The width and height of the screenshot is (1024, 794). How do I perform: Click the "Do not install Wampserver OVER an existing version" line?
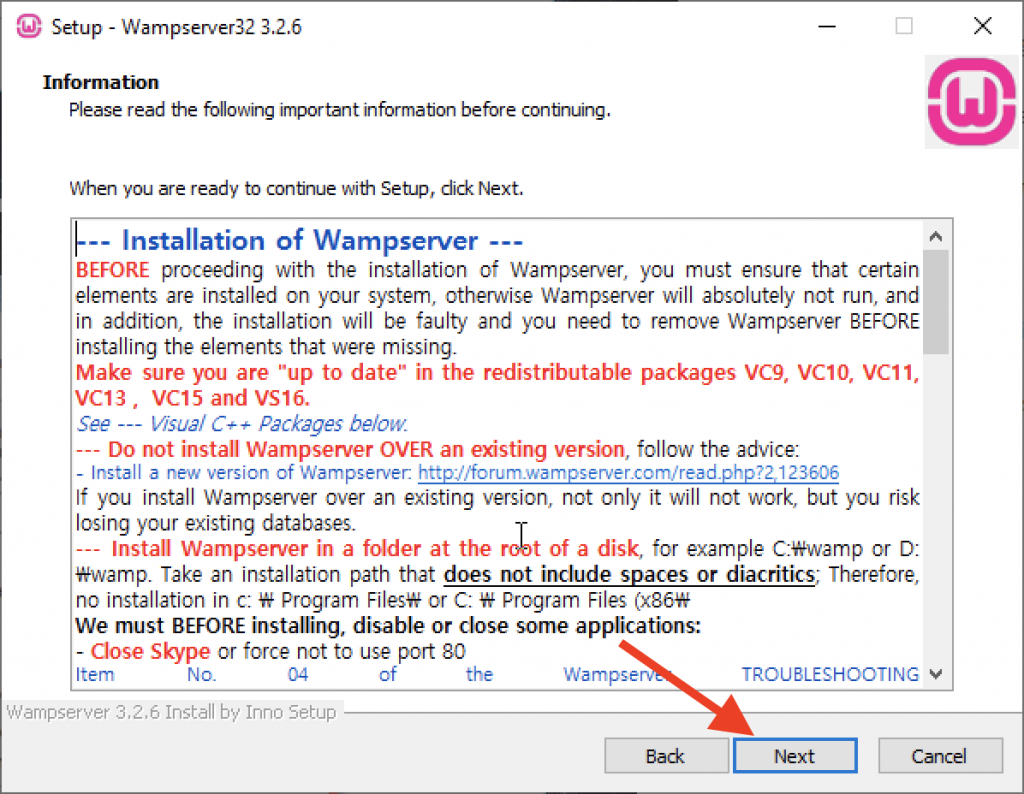(350, 449)
